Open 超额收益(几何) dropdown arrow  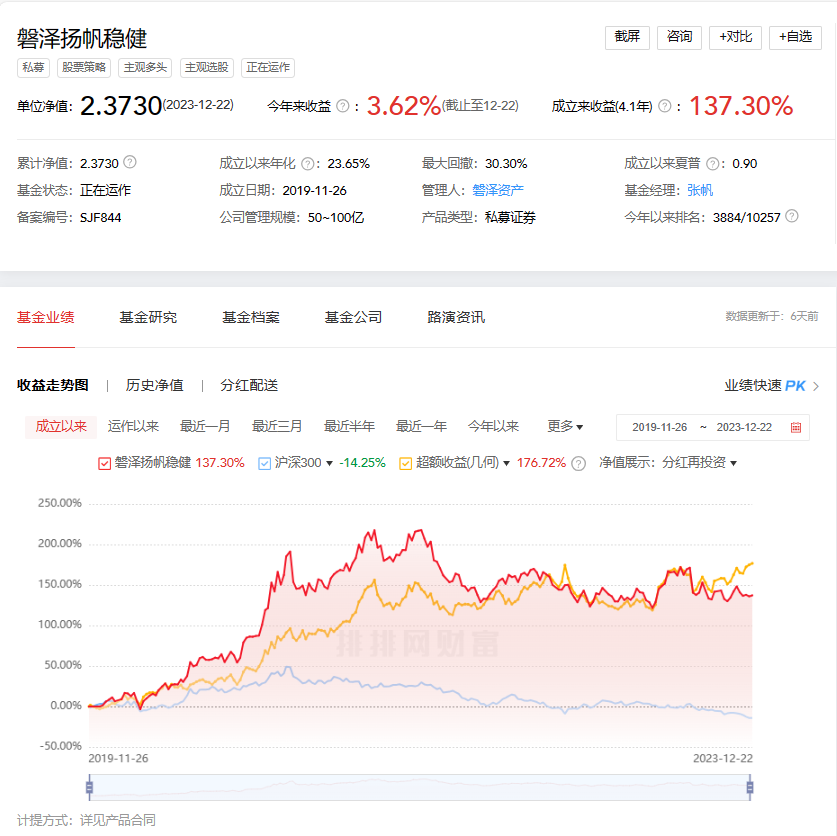point(507,463)
